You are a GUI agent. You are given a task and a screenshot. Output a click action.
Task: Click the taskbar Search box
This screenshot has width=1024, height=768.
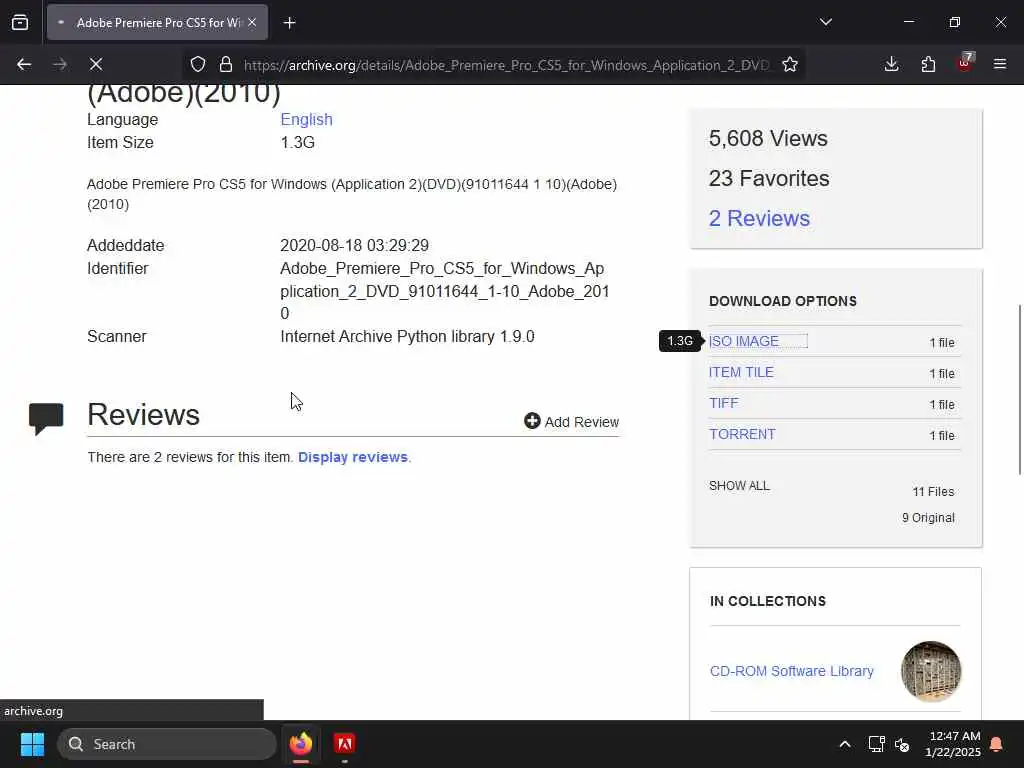coord(167,744)
